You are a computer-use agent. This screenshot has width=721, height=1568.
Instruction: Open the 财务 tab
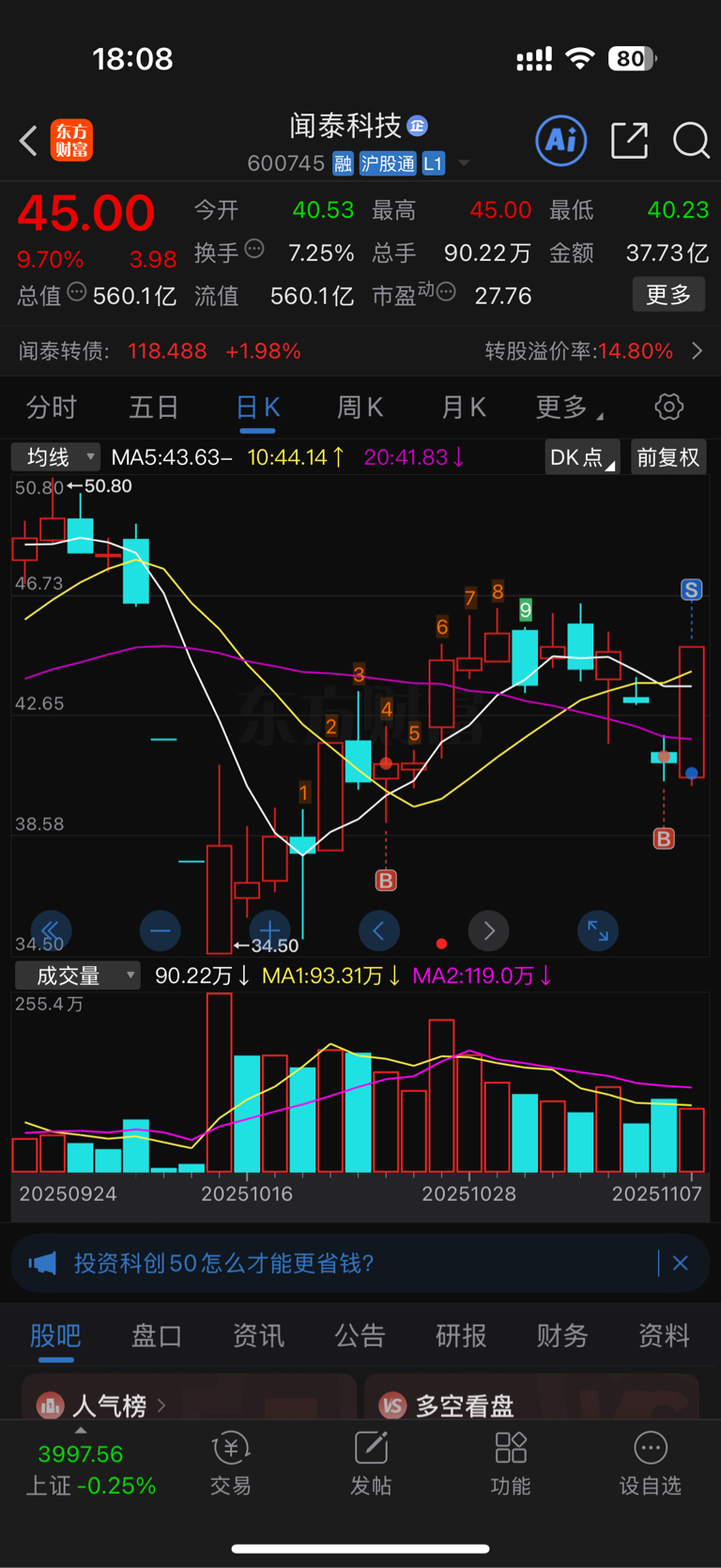coord(562,1335)
